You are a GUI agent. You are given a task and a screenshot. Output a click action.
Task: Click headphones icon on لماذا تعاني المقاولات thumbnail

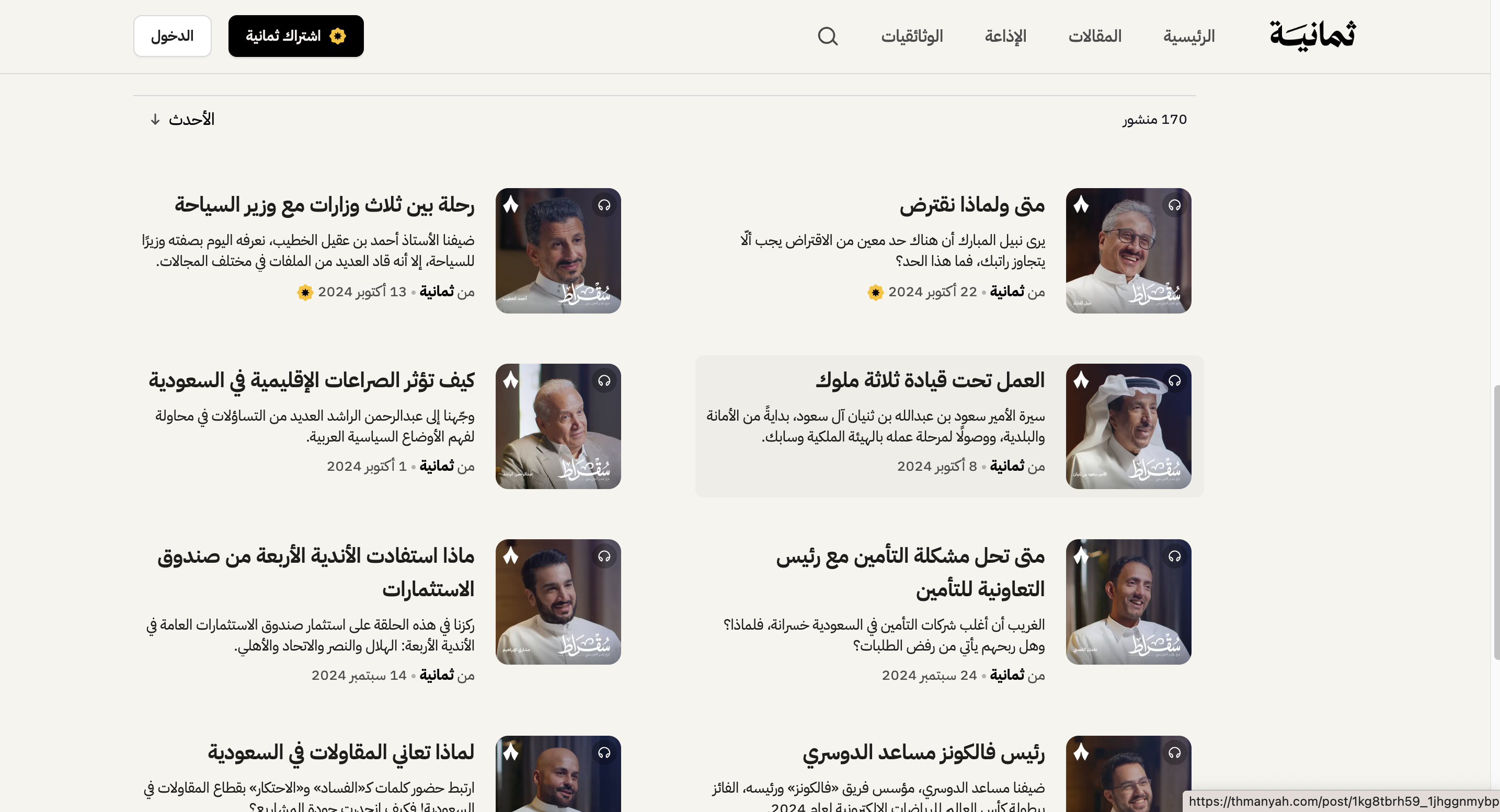tap(604, 752)
